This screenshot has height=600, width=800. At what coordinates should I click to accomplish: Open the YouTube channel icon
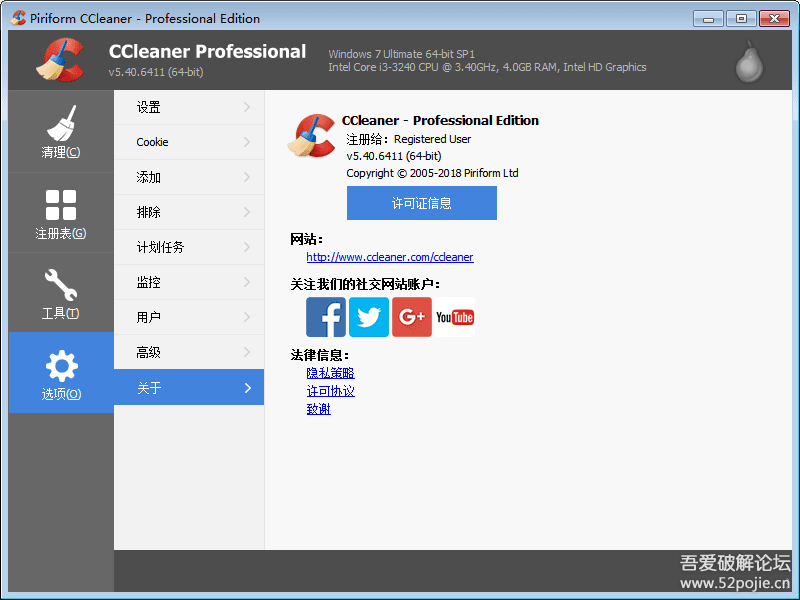[455, 317]
